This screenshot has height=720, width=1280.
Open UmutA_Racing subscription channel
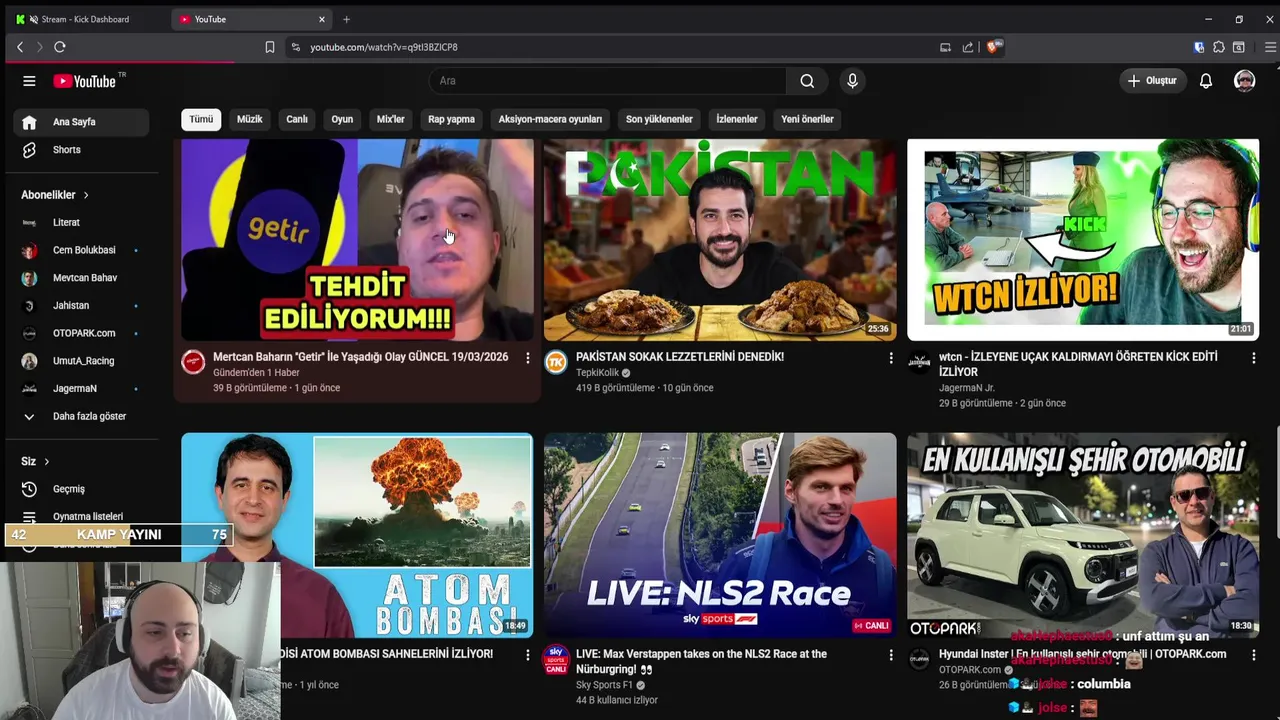81,361
